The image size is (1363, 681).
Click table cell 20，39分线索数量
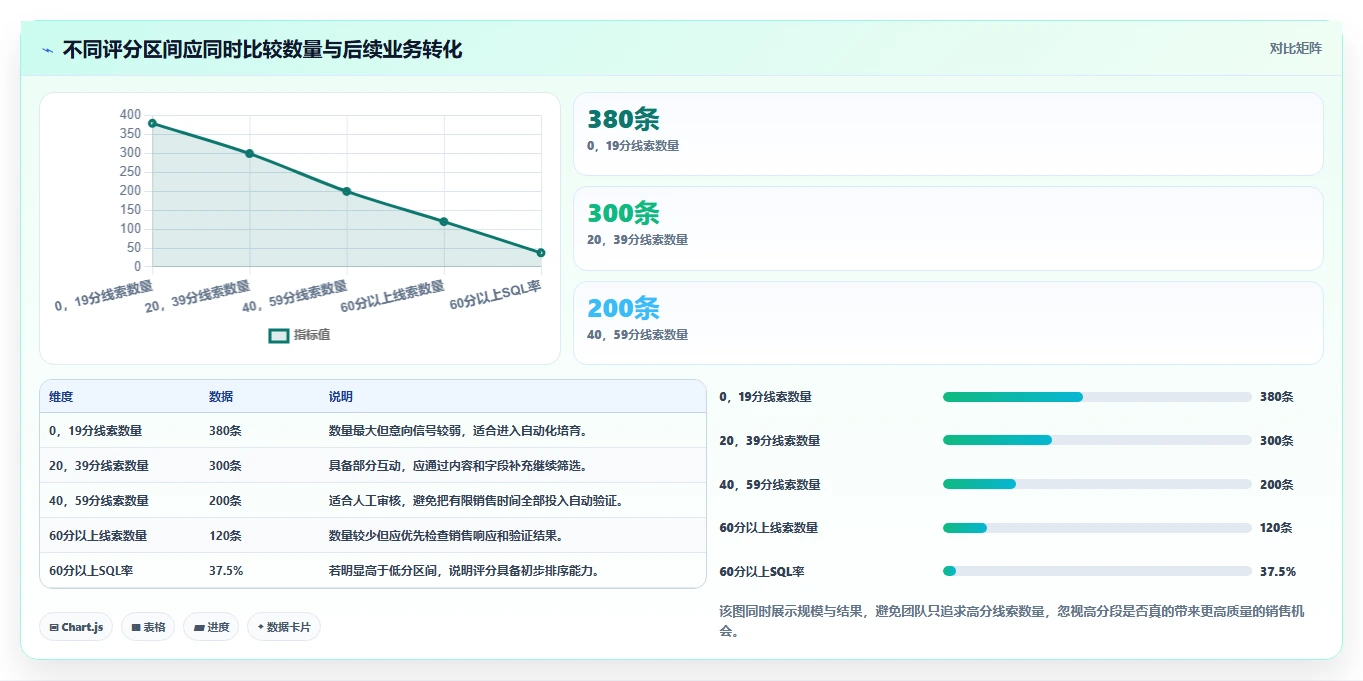pos(99,466)
